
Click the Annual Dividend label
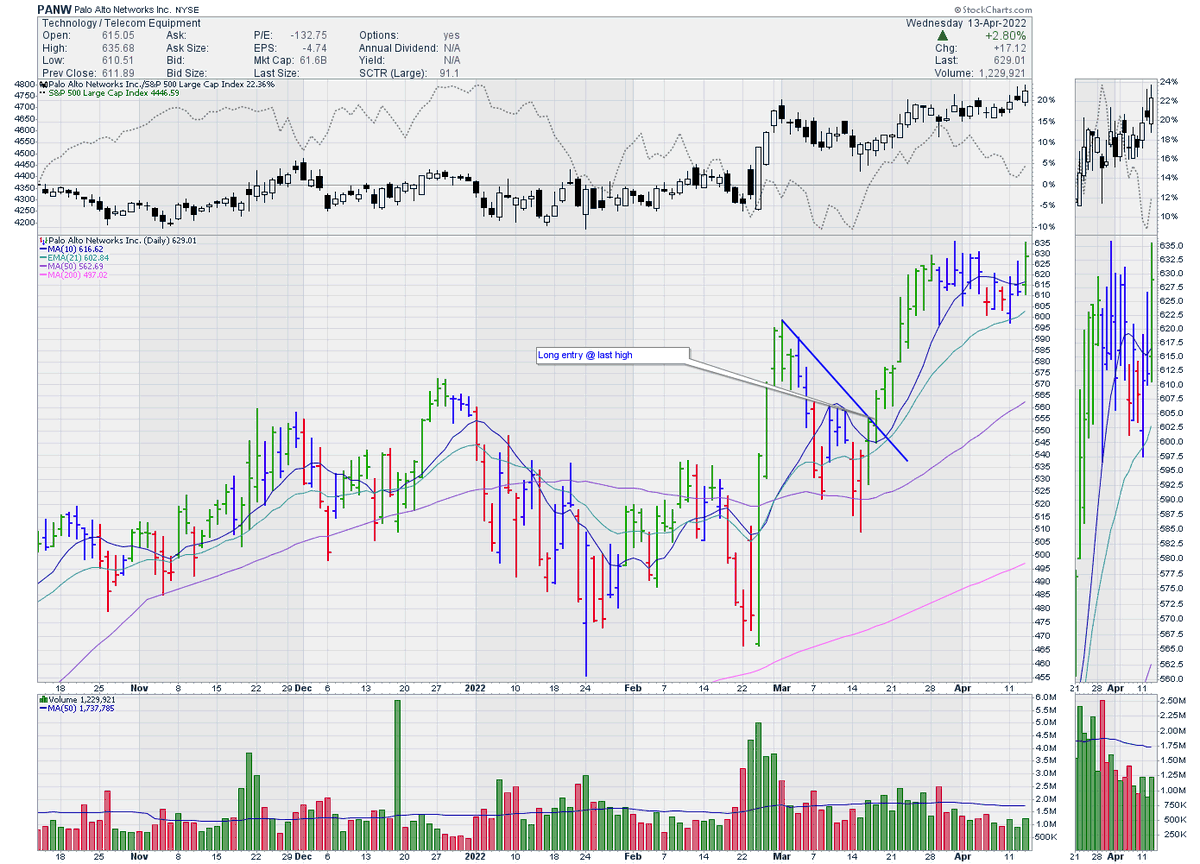400,48
